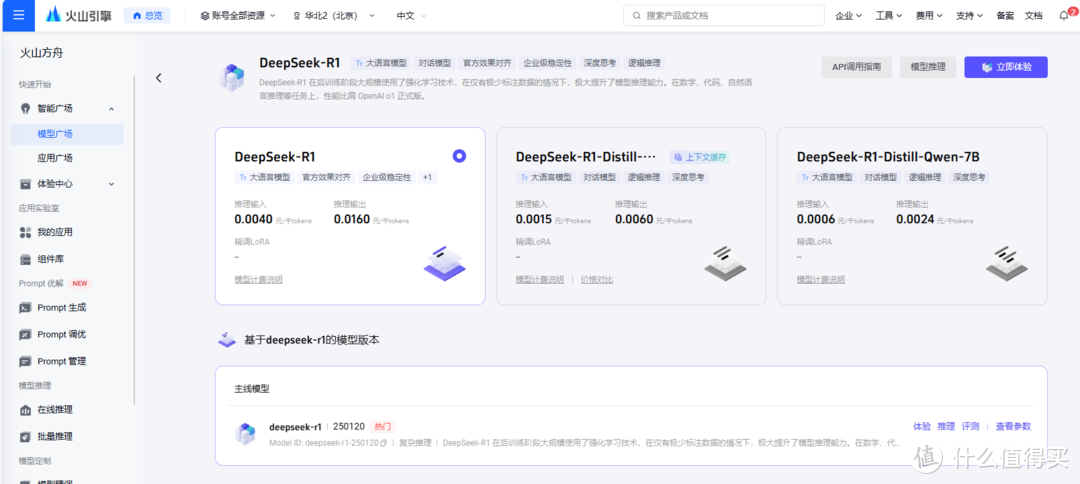The image size is (1080, 484).
Task: Click the DeepSeek-R1 header model icon
Action: point(231,77)
